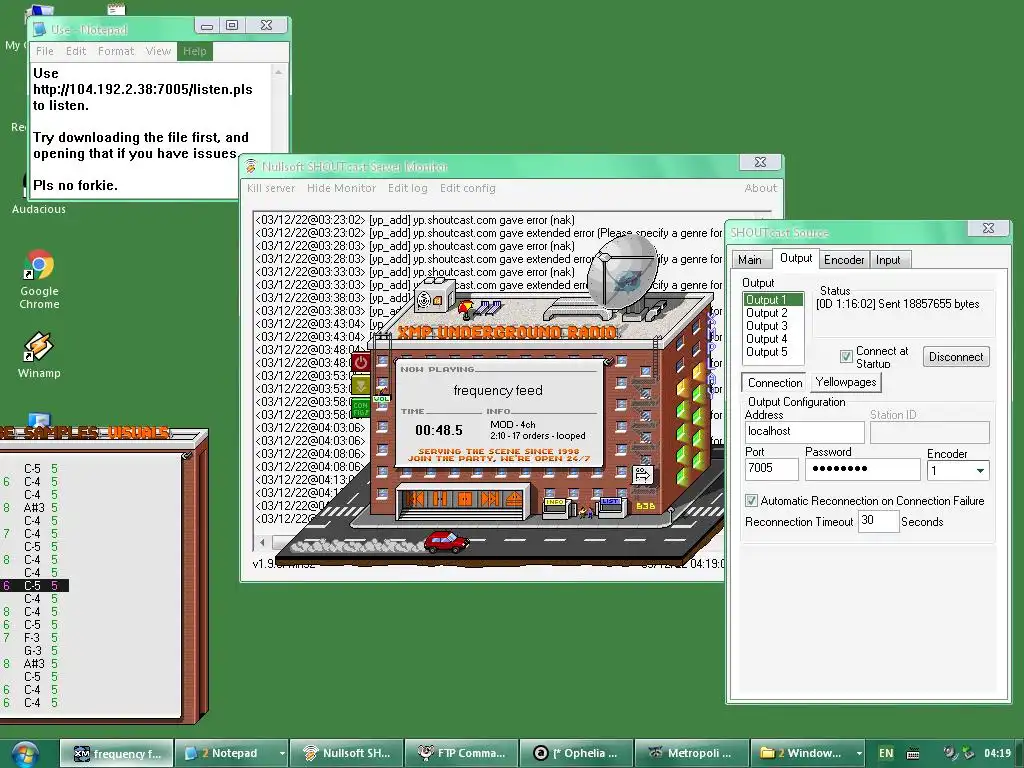This screenshot has width=1024, height=768.
Task: Click the Port field showing 7005
Action: coord(771,469)
